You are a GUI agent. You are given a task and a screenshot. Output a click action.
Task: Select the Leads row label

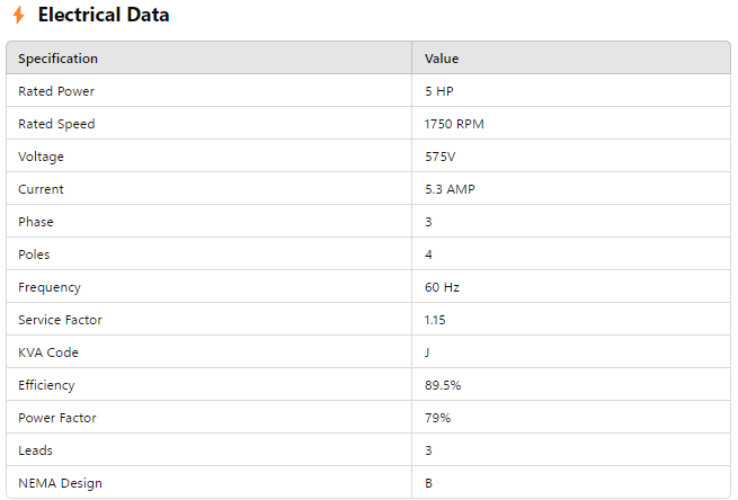35,451
